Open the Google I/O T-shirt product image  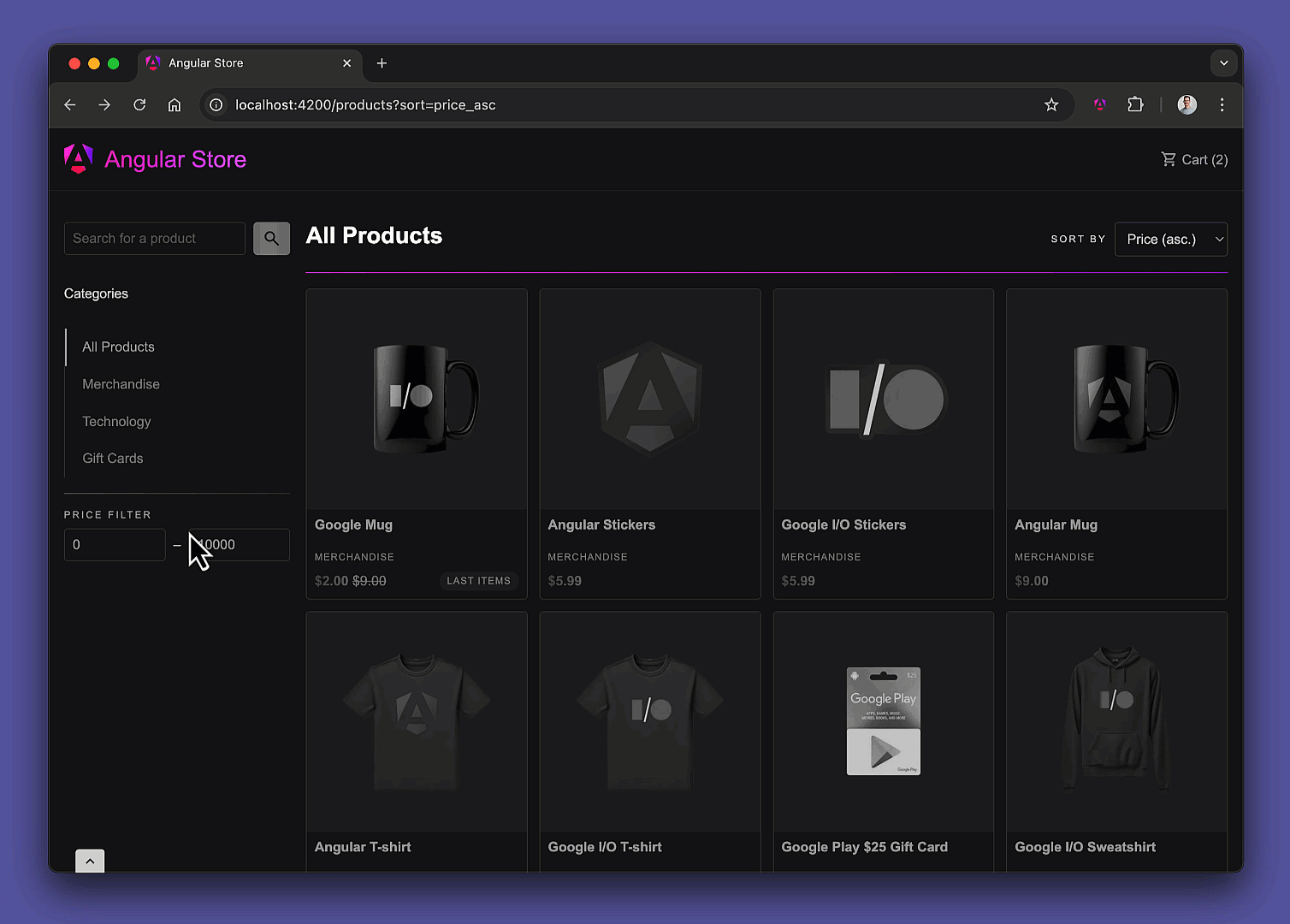(650, 722)
